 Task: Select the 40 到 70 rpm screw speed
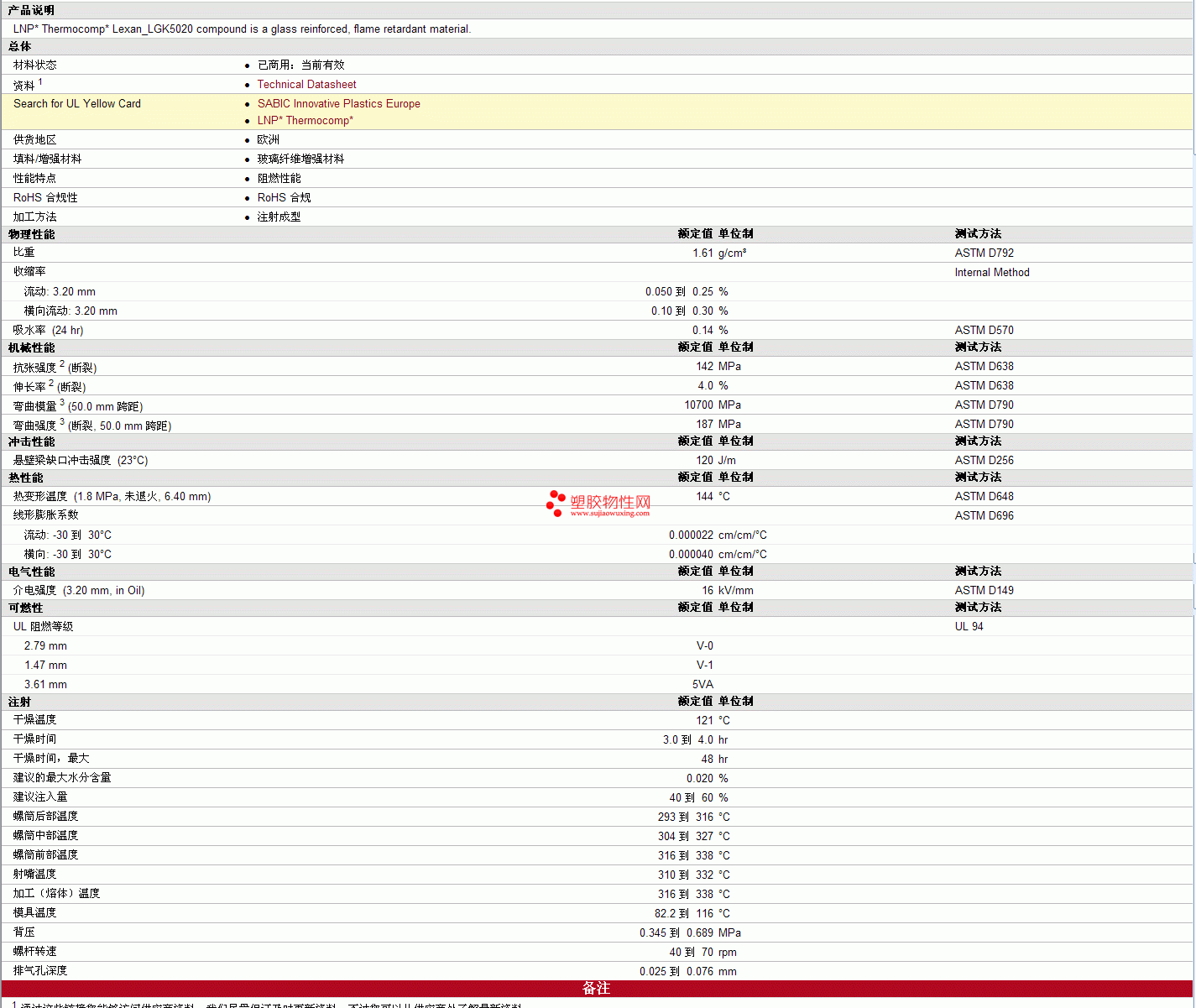(703, 953)
